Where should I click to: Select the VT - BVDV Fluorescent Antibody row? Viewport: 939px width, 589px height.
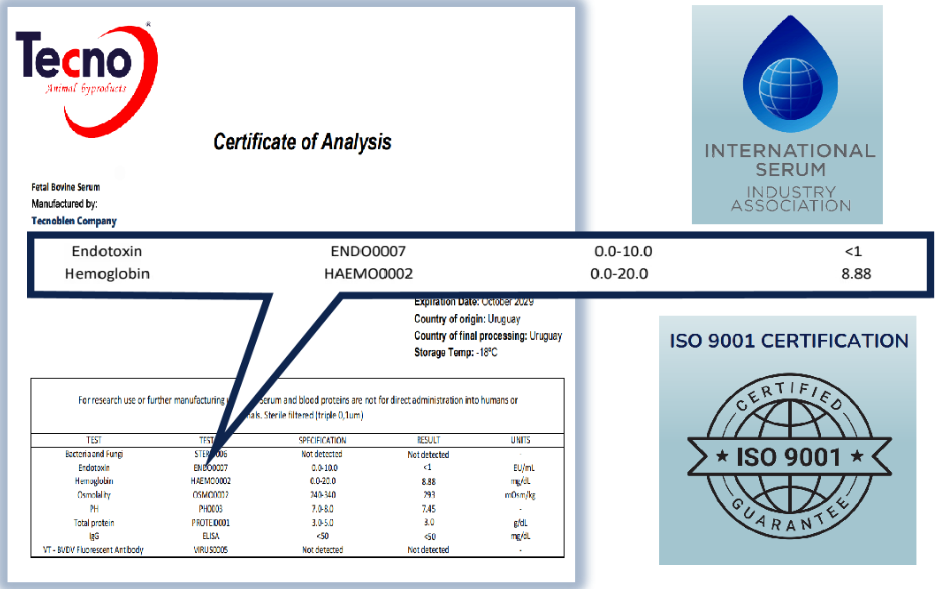[x=93, y=550]
